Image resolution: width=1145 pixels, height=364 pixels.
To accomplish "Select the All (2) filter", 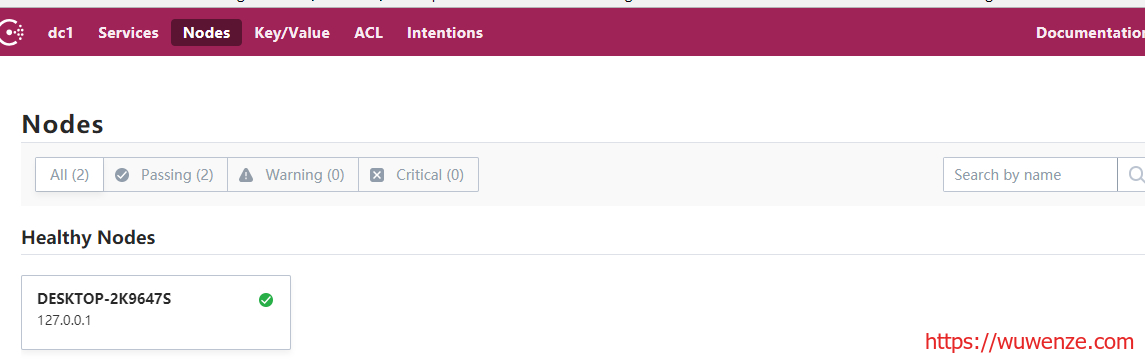I will pos(69,175).
